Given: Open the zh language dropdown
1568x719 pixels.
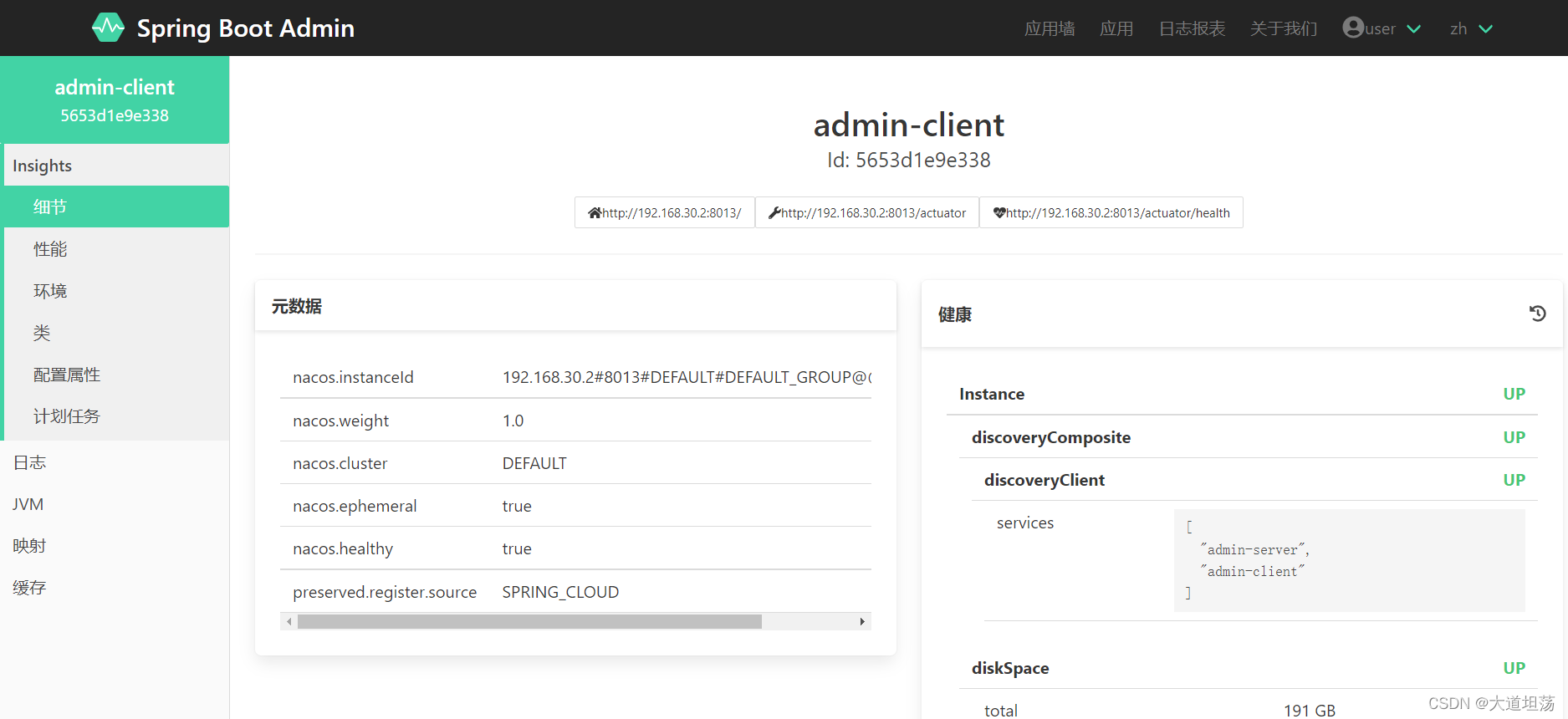Looking at the screenshot, I should (1472, 29).
